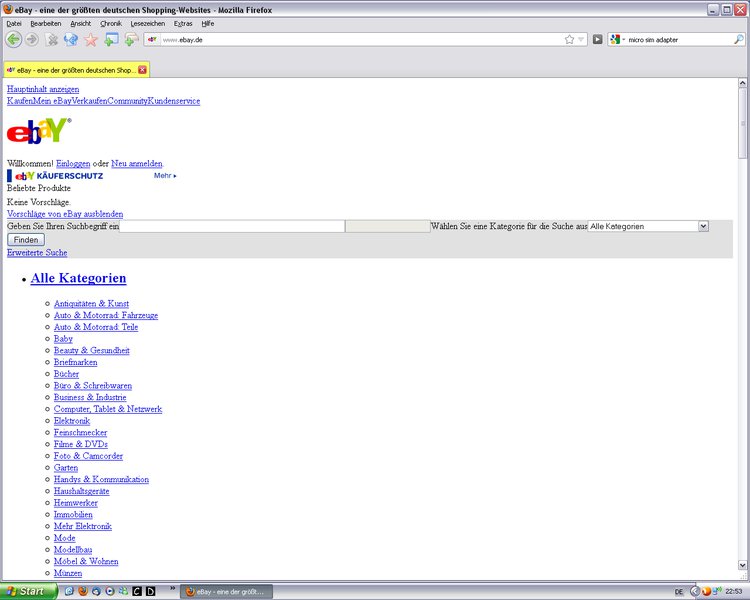Open the Baby category link
This screenshot has width=750, height=600.
(63, 339)
